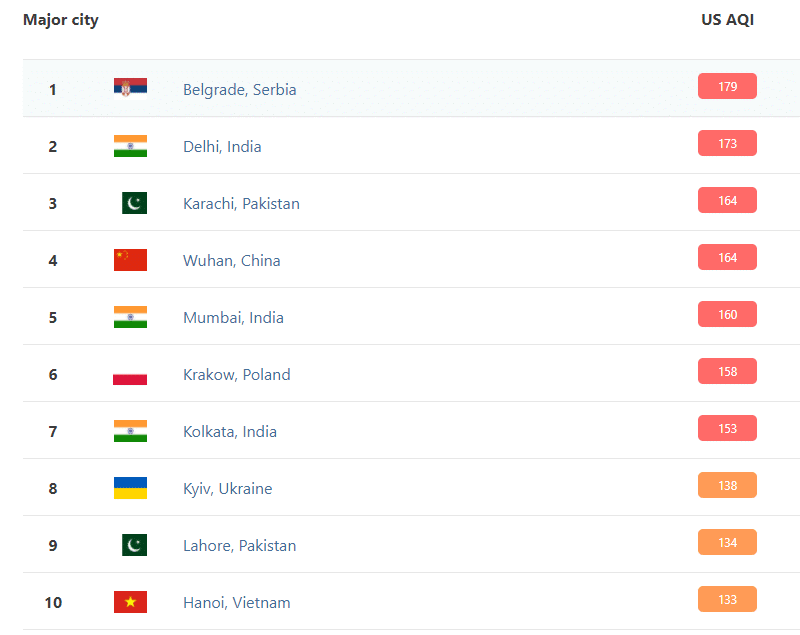Open the Delhi, India city page
Screen dimensions: 800x635
coord(222,146)
